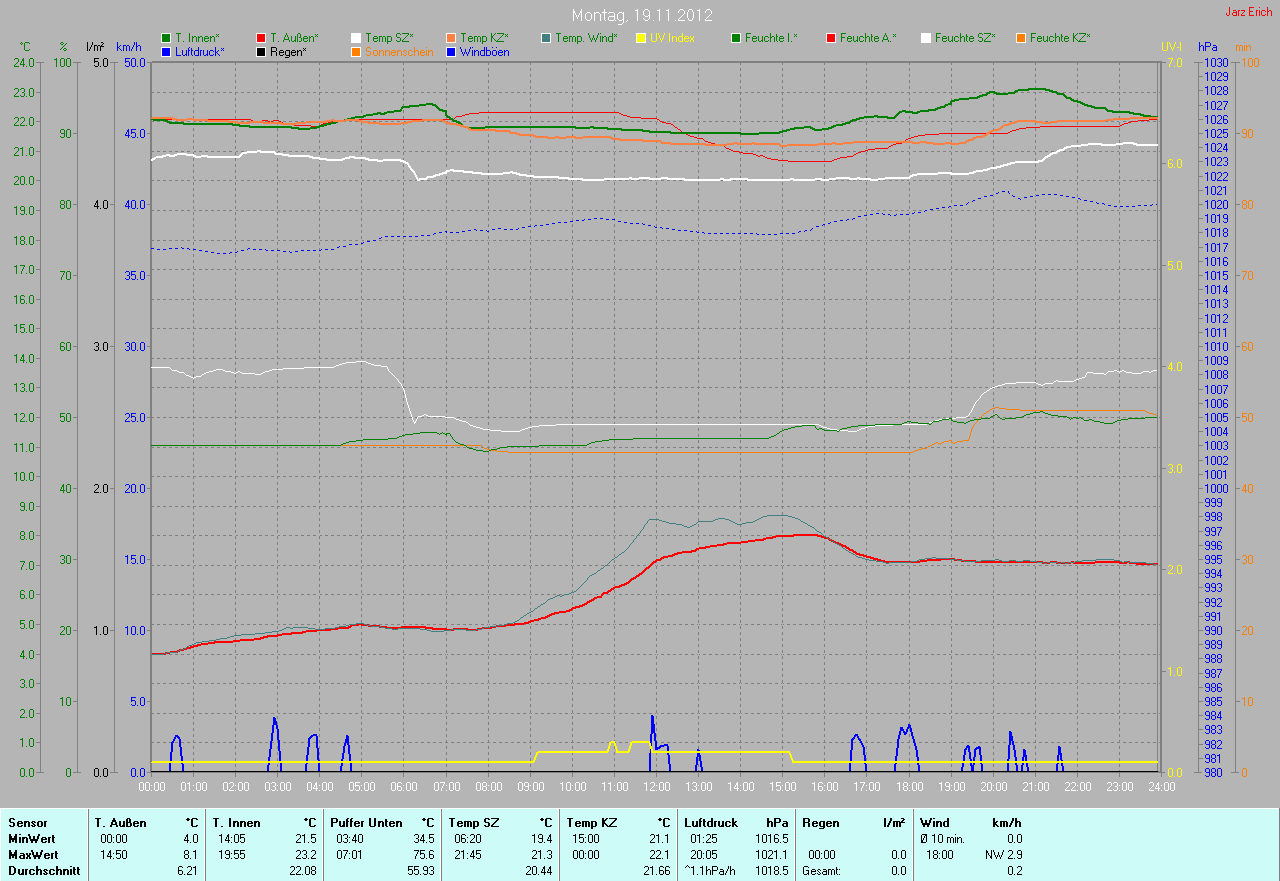
Task: Click the T. Außen max time '14:50'
Action: tap(114, 855)
